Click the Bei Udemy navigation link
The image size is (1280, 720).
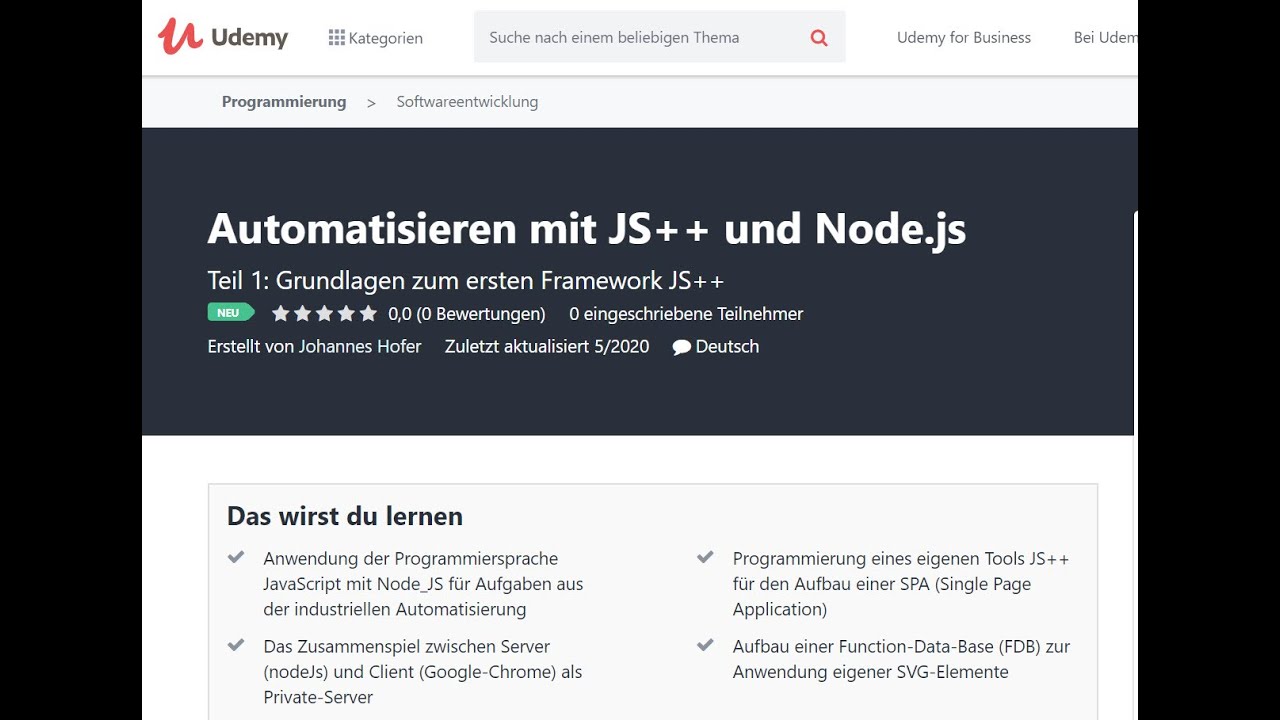pos(1104,38)
